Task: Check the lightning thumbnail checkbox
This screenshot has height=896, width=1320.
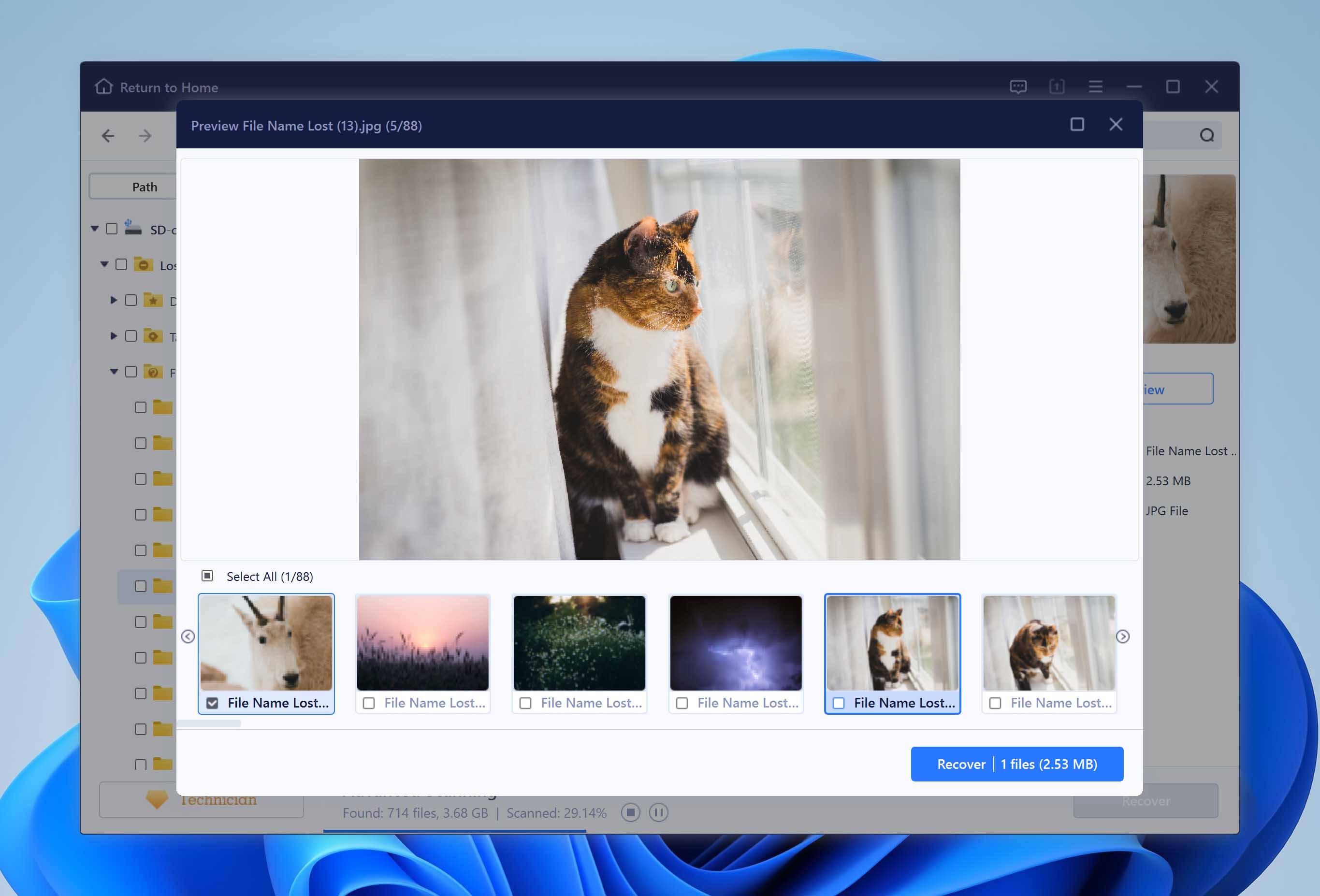Action: (682, 703)
